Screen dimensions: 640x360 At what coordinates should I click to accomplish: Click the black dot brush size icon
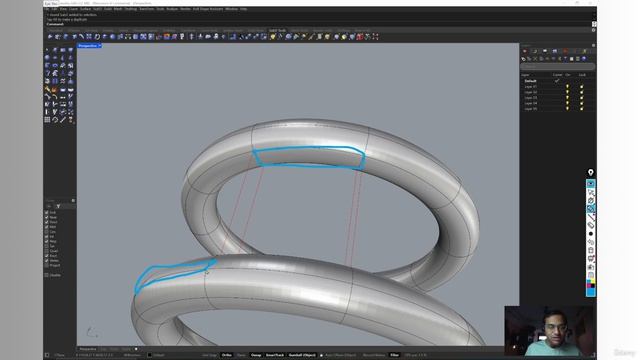point(591,234)
